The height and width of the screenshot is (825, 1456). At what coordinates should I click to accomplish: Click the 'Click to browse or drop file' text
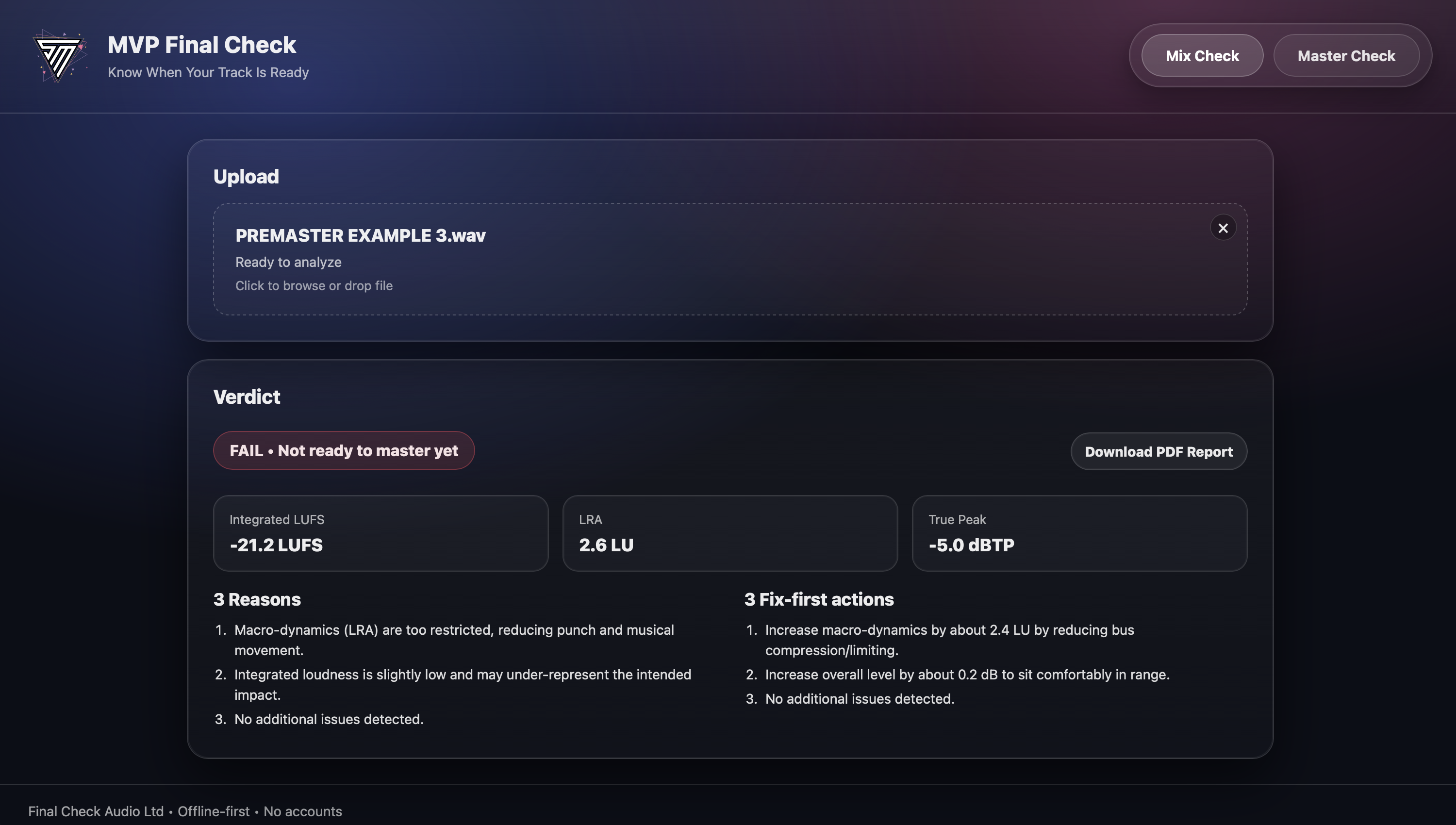click(x=314, y=285)
